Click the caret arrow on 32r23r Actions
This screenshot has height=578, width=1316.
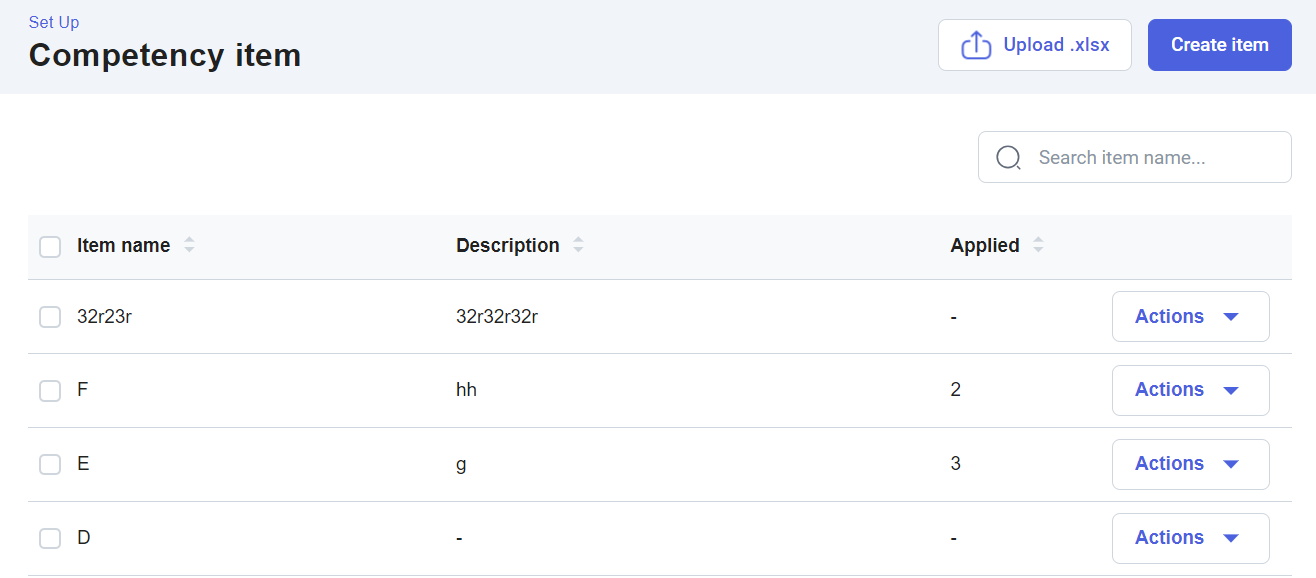[1231, 317]
